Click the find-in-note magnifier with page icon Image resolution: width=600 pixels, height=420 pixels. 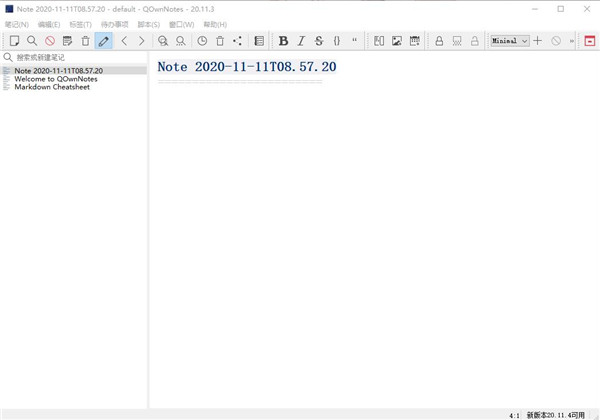click(x=163, y=41)
